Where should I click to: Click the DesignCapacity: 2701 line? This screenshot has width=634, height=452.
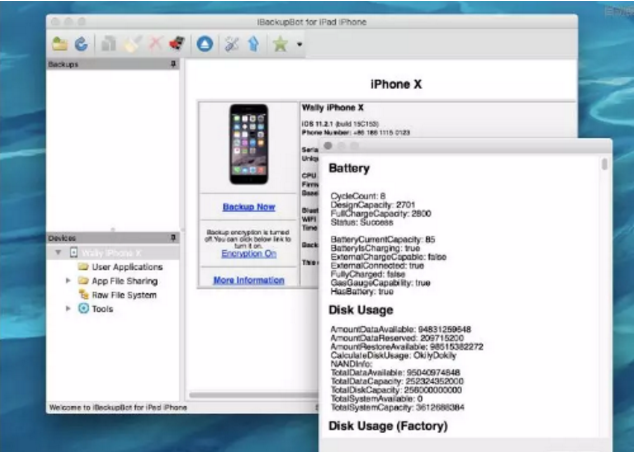tap(373, 205)
